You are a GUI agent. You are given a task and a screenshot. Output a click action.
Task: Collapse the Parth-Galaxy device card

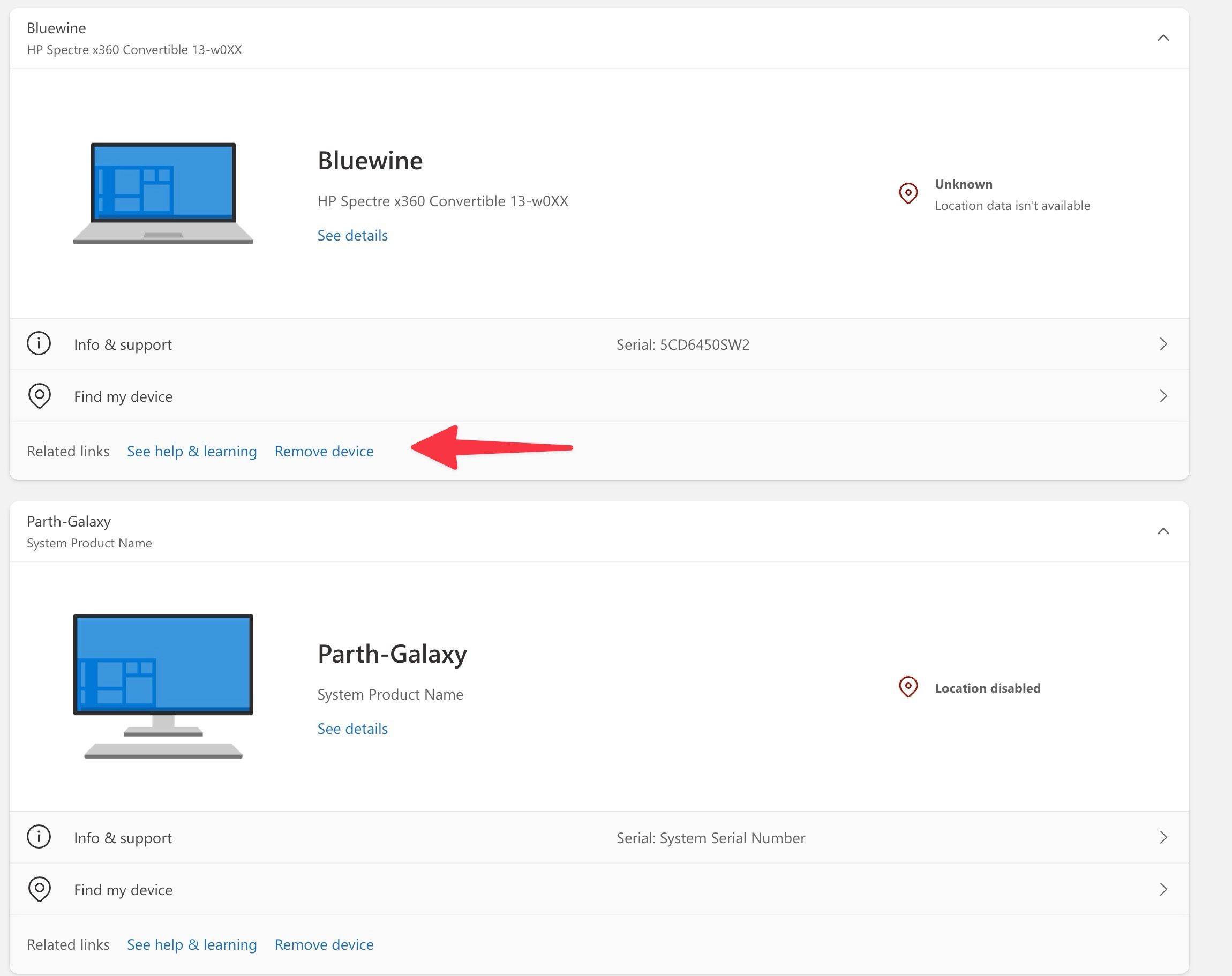pos(1163,531)
